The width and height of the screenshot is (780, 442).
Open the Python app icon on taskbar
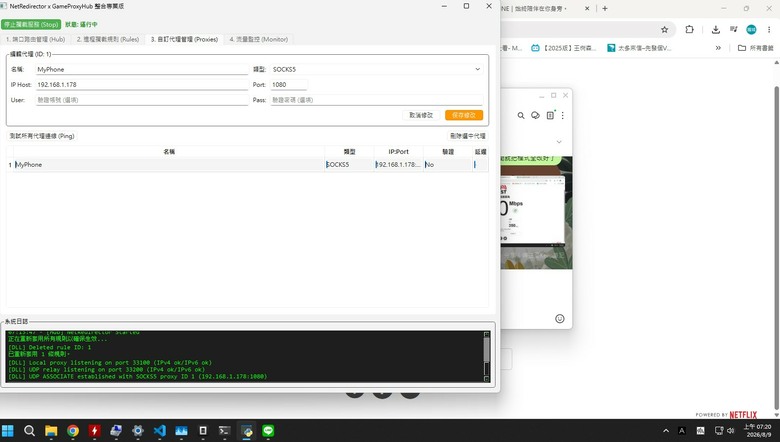(247, 431)
